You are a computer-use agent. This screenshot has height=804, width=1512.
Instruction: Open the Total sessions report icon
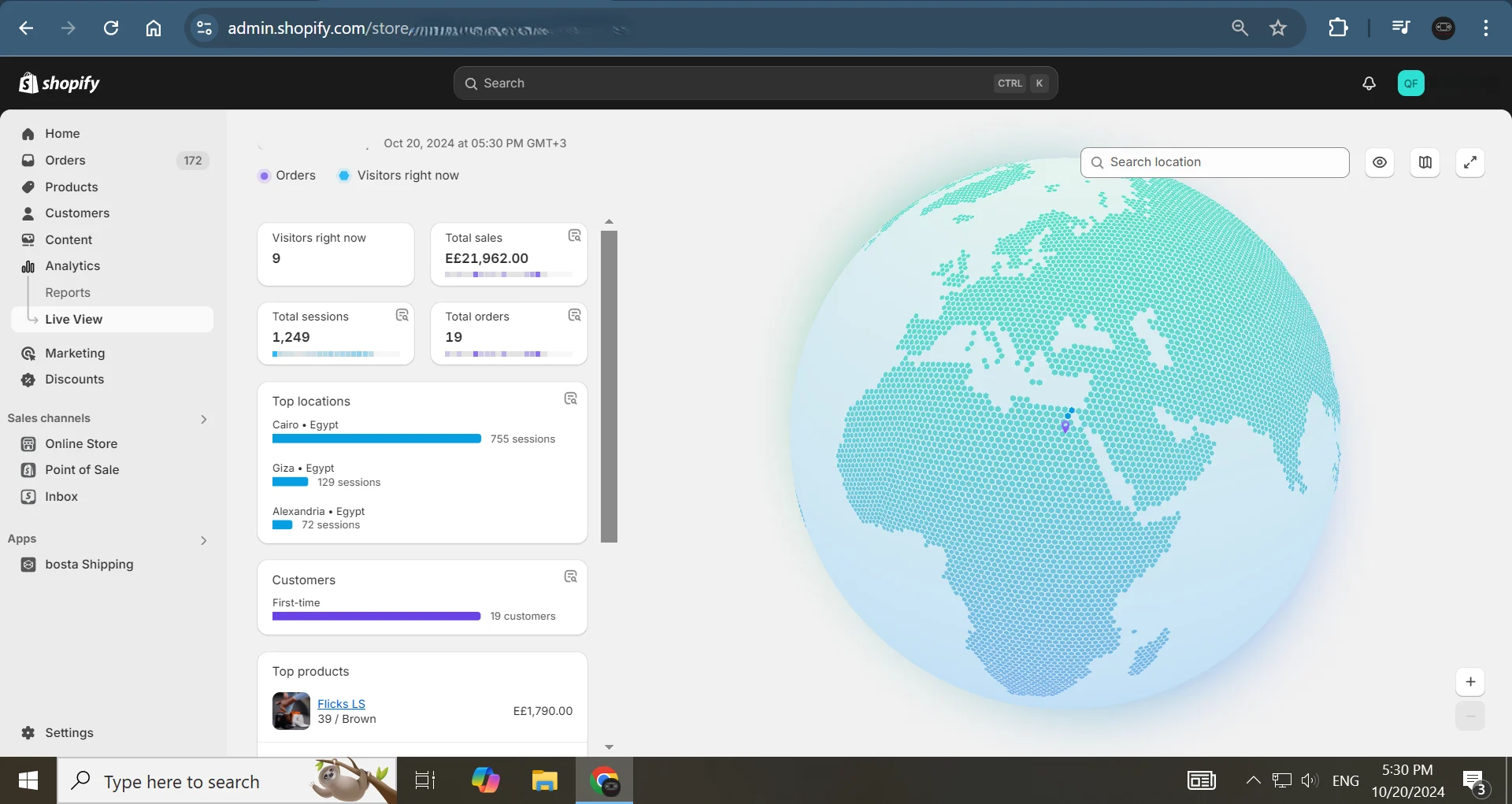tap(402, 315)
